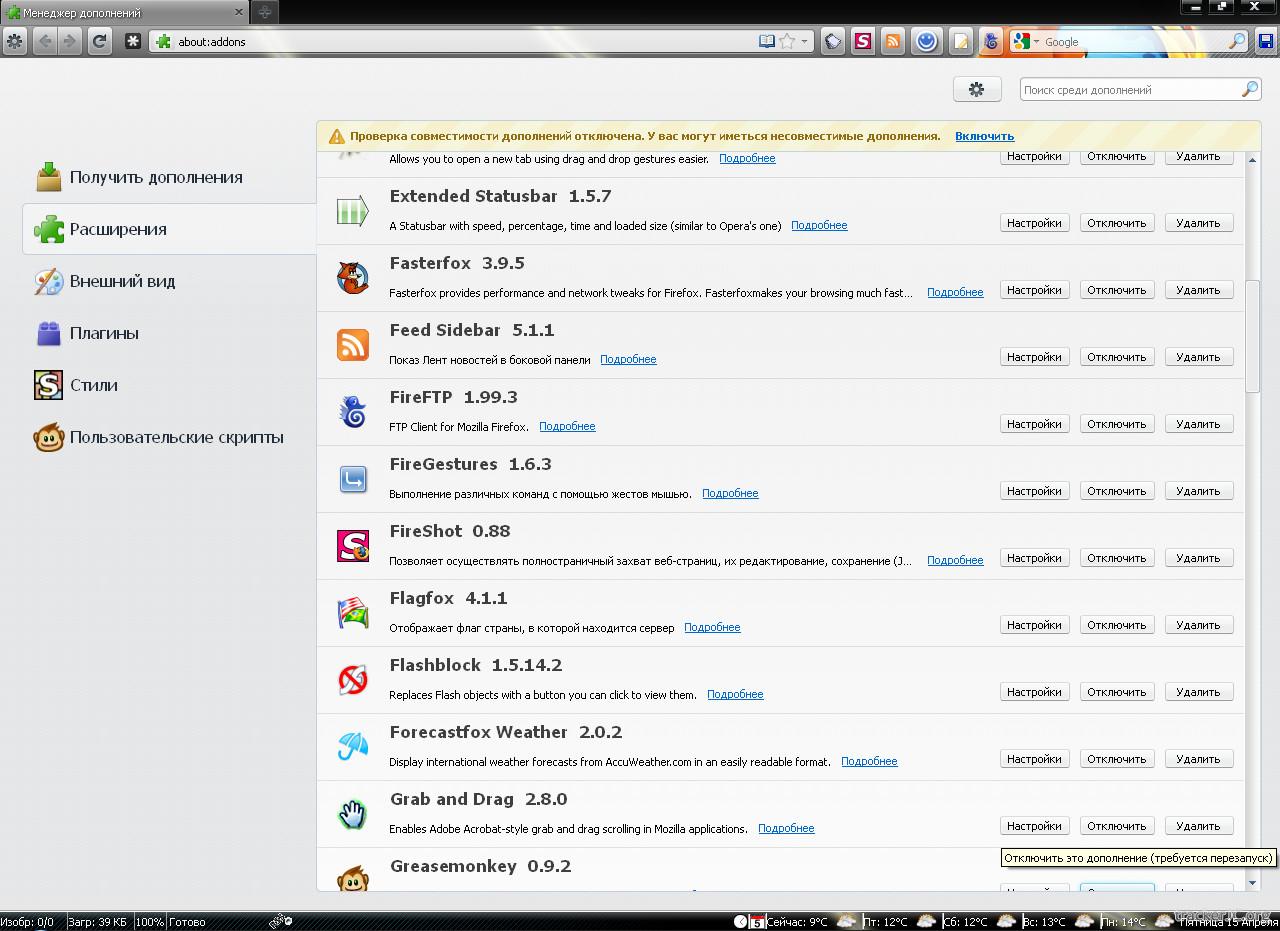The width and height of the screenshot is (1280, 931).
Task: Click the orange RSS feed toolbar icon
Action: pos(893,41)
